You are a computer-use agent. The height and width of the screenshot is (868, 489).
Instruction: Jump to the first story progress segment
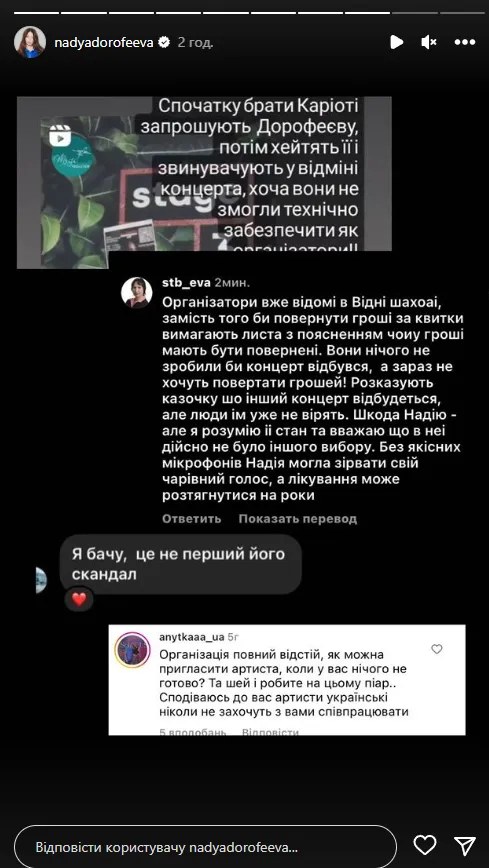37,12
